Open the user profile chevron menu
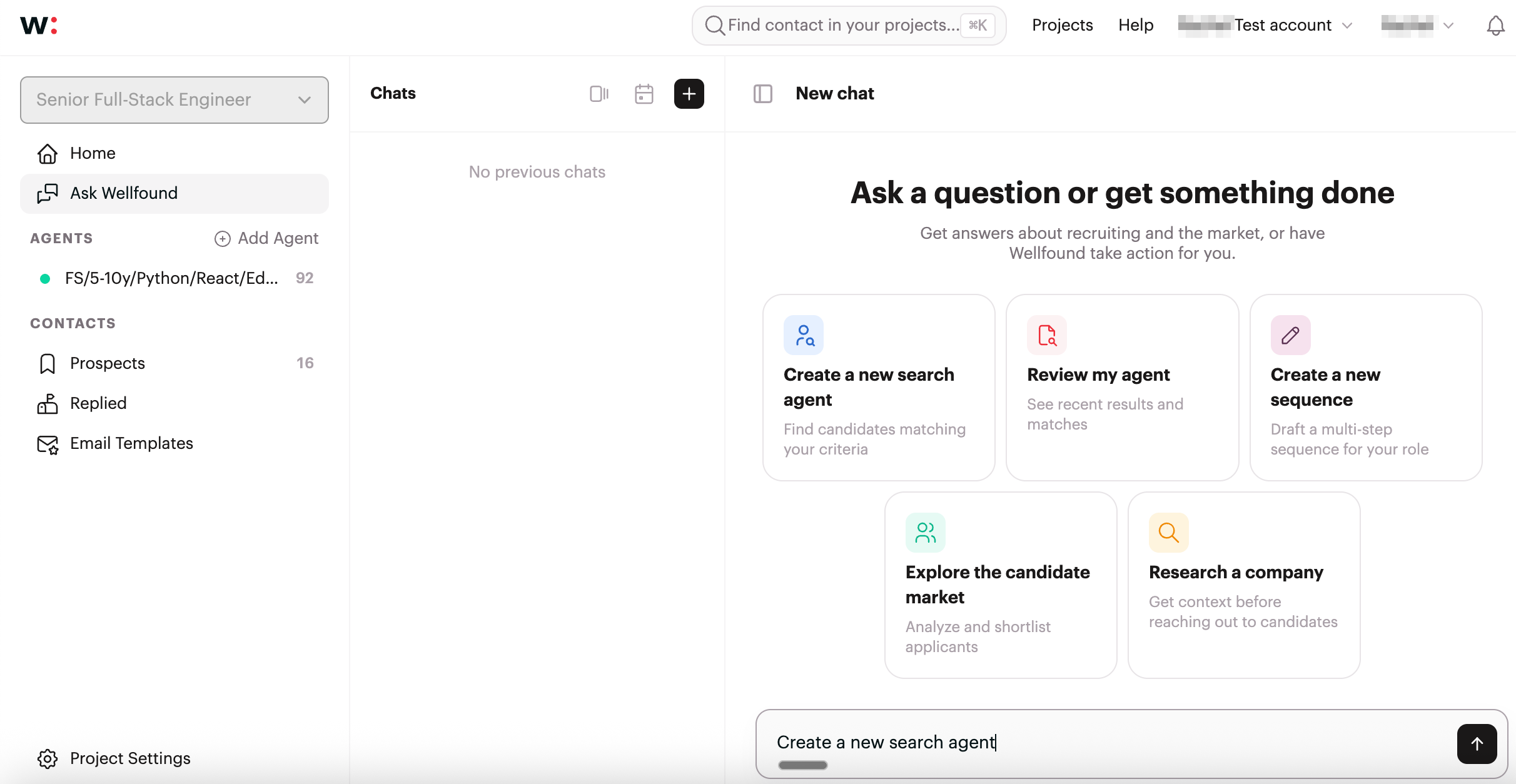 click(x=1447, y=26)
